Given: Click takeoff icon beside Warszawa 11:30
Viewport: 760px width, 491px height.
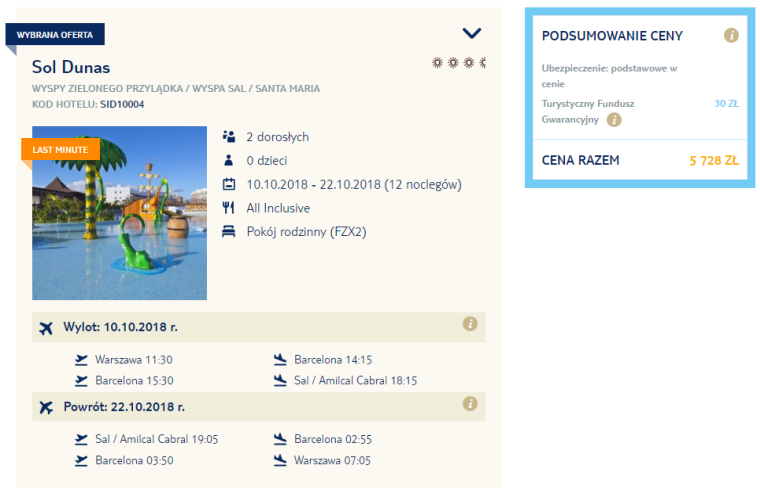Looking at the screenshot, I should 82,359.
